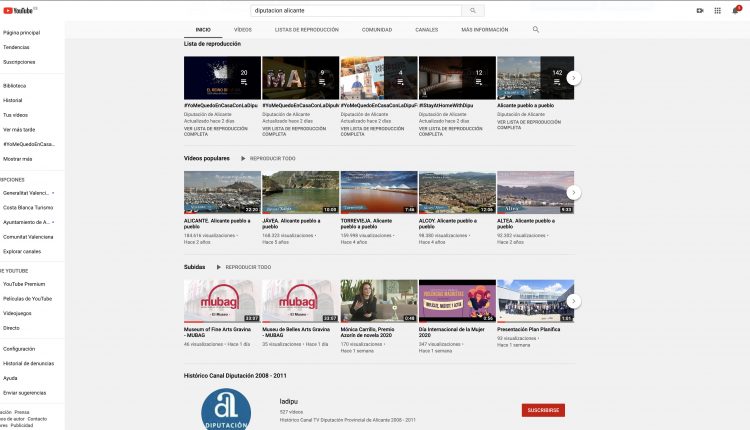This screenshot has height=430, width=750.
Task: Open the TORREVIEJA video thumbnail
Action: pos(379,192)
